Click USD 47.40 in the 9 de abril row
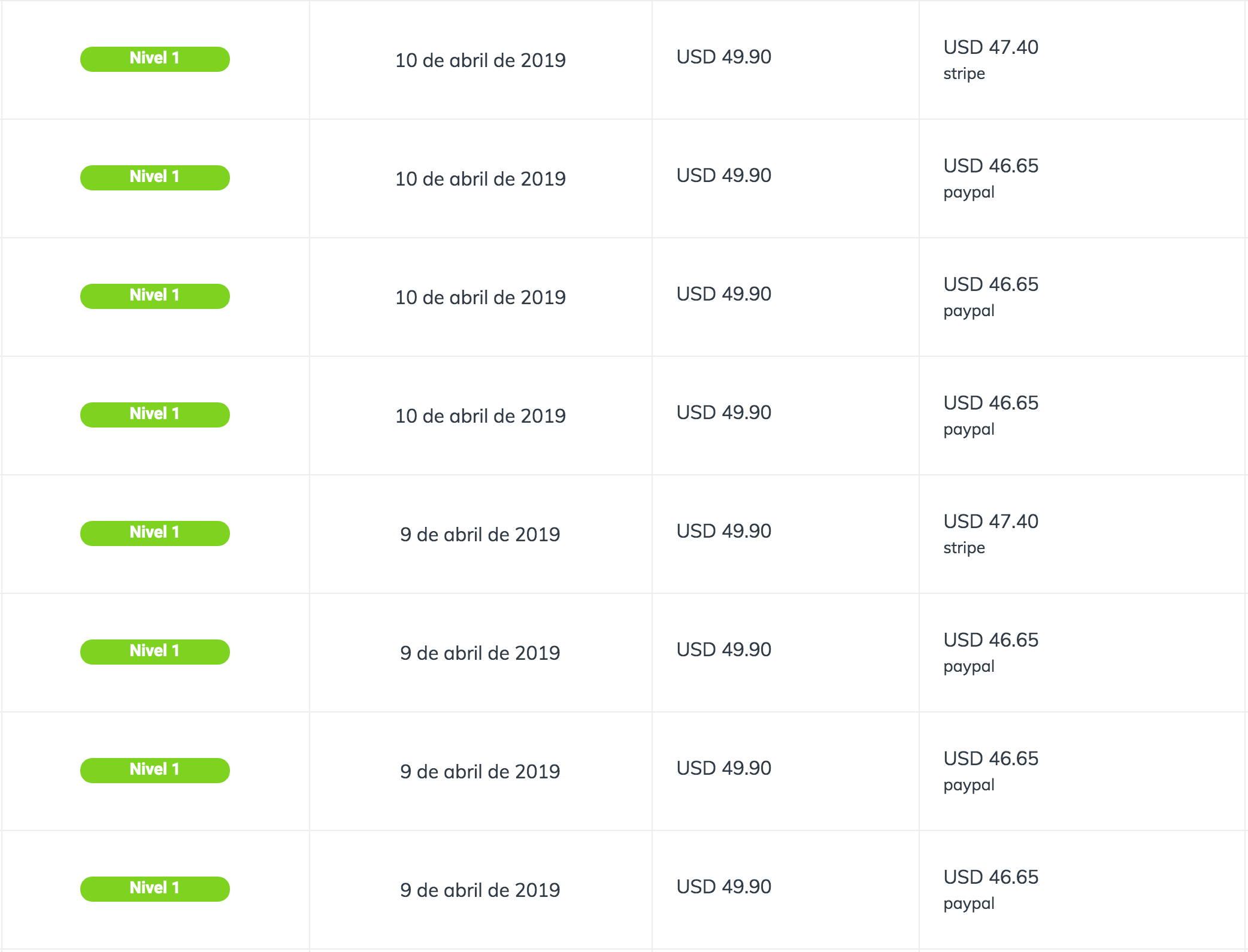The width and height of the screenshot is (1248, 952). [990, 522]
